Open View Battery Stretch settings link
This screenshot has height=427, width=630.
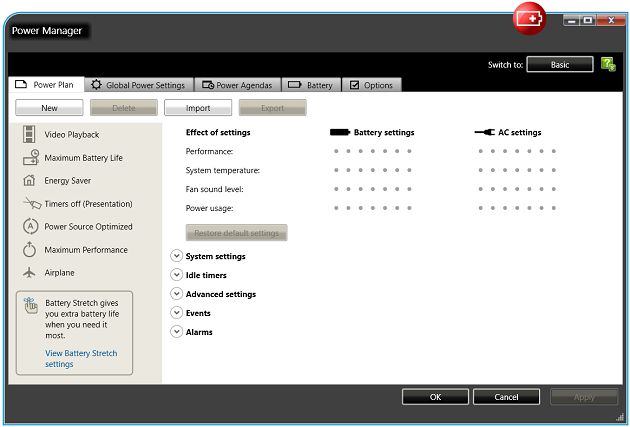click(81, 358)
